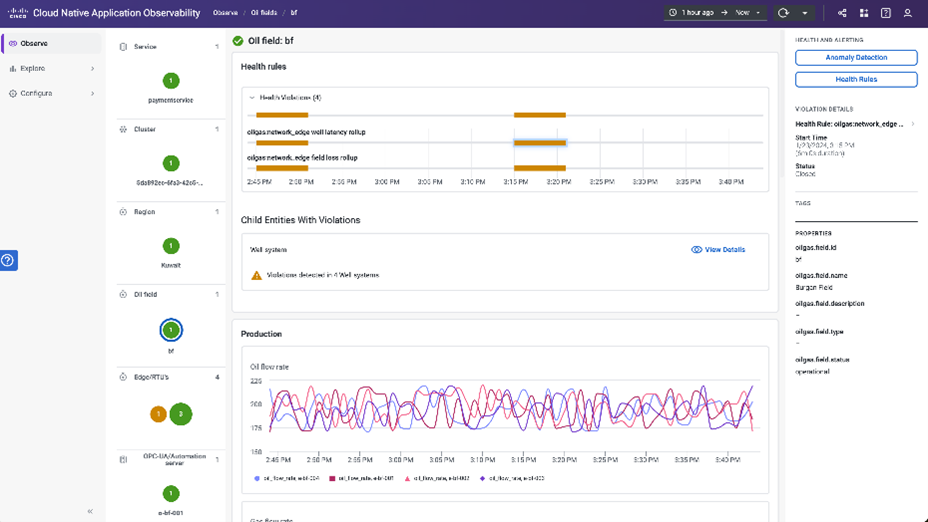Image resolution: width=928 pixels, height=522 pixels.
Task: Click the Anomaly Detection button
Action: pos(856,58)
